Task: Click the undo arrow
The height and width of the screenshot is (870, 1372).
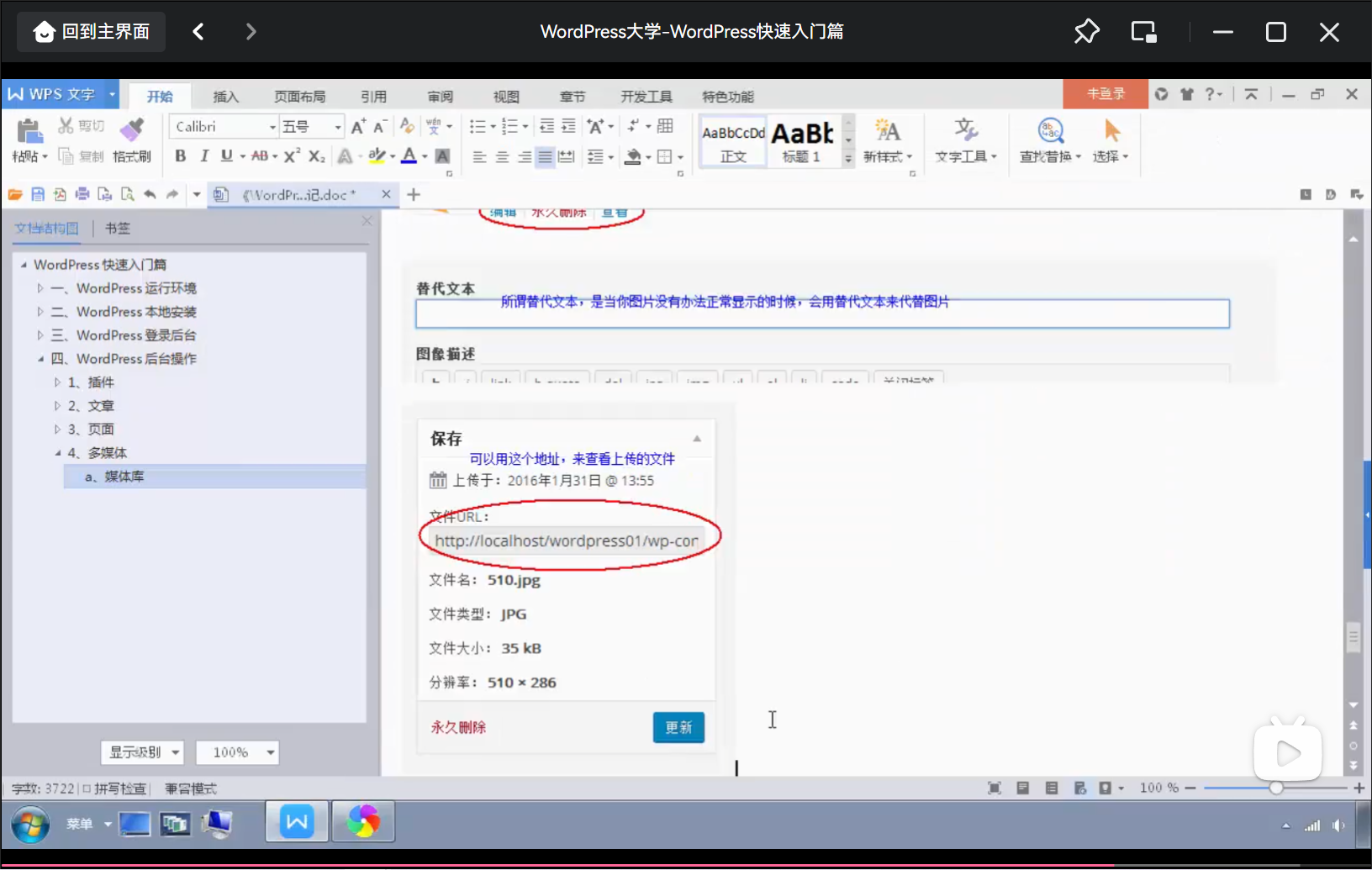Action: (x=150, y=195)
